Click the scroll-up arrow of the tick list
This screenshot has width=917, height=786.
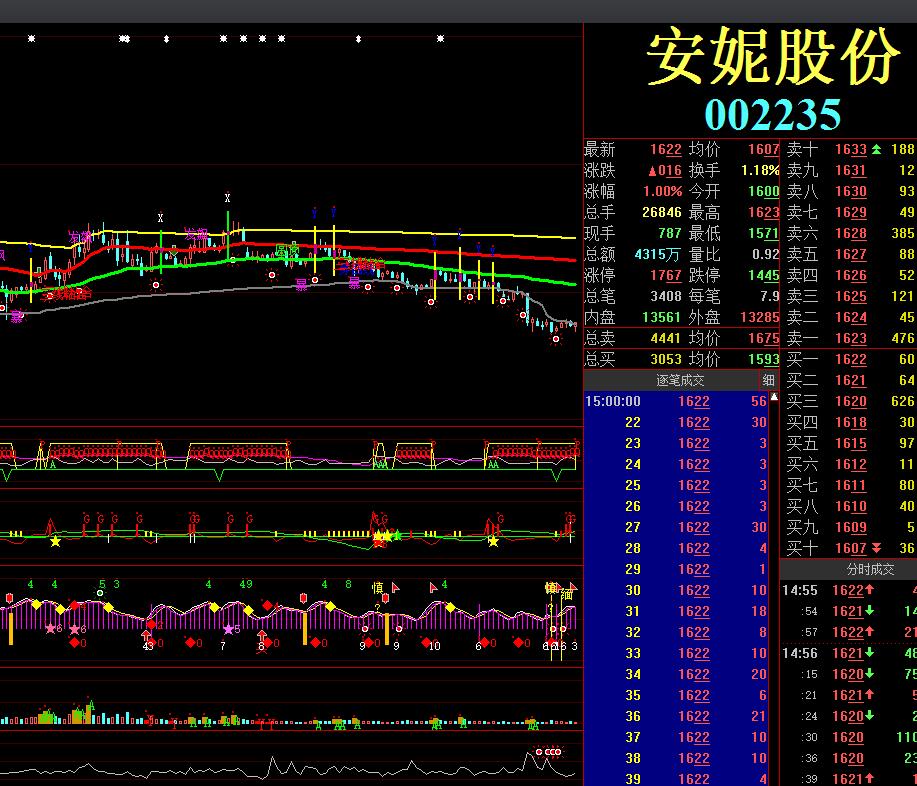pyautogui.click(x=774, y=397)
